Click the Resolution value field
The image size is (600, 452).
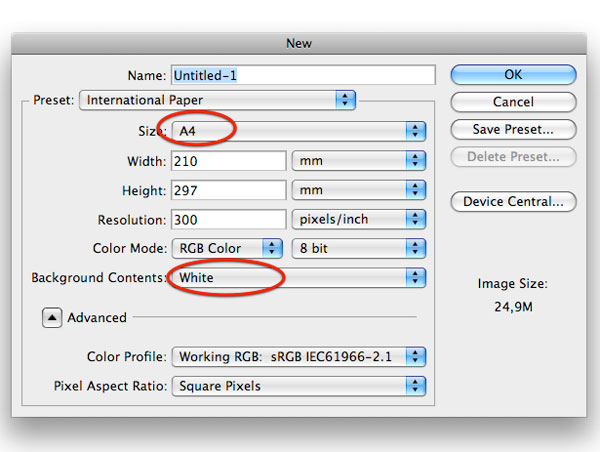tap(229, 219)
